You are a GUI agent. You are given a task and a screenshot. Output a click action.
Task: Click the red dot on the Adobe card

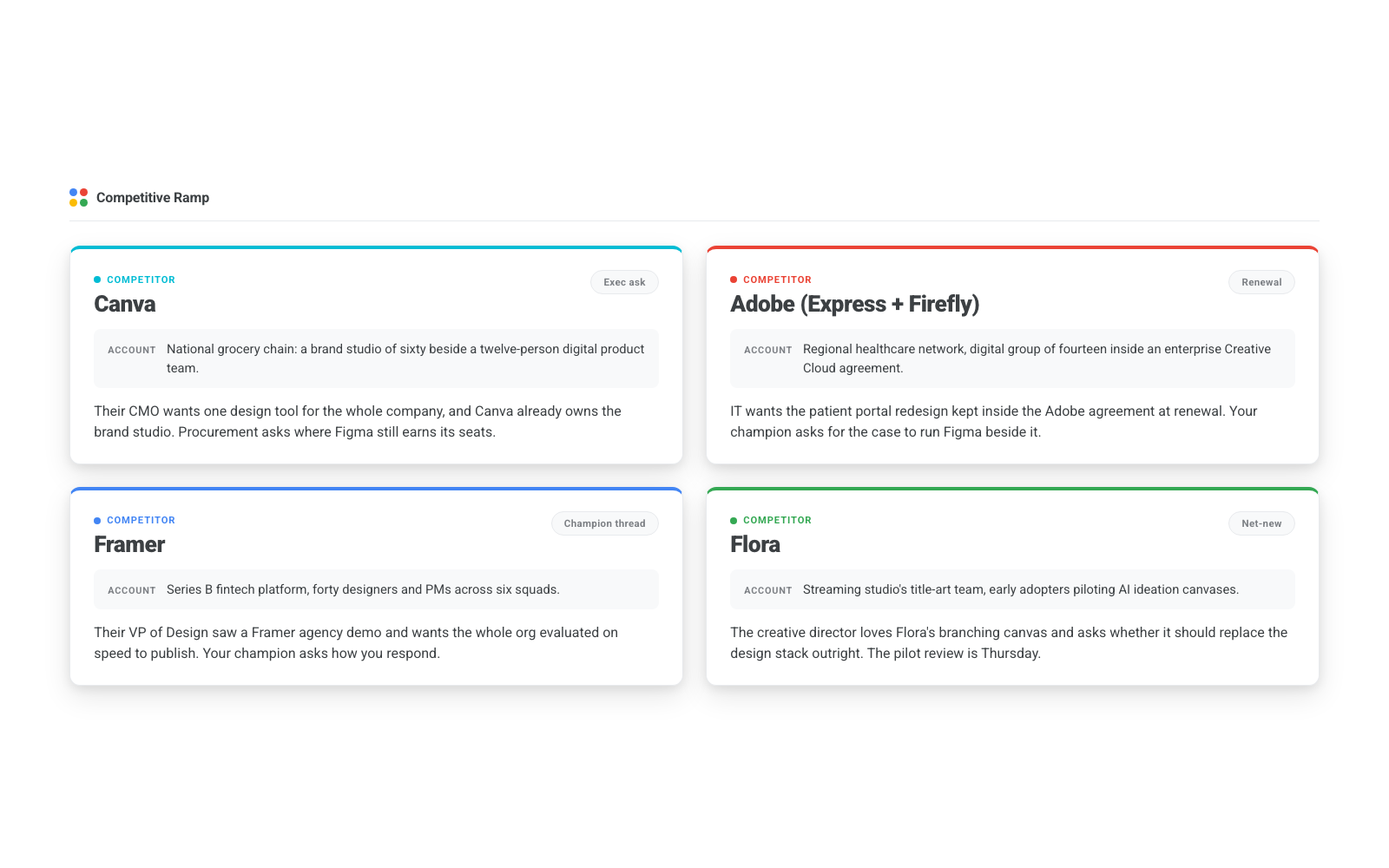(734, 279)
